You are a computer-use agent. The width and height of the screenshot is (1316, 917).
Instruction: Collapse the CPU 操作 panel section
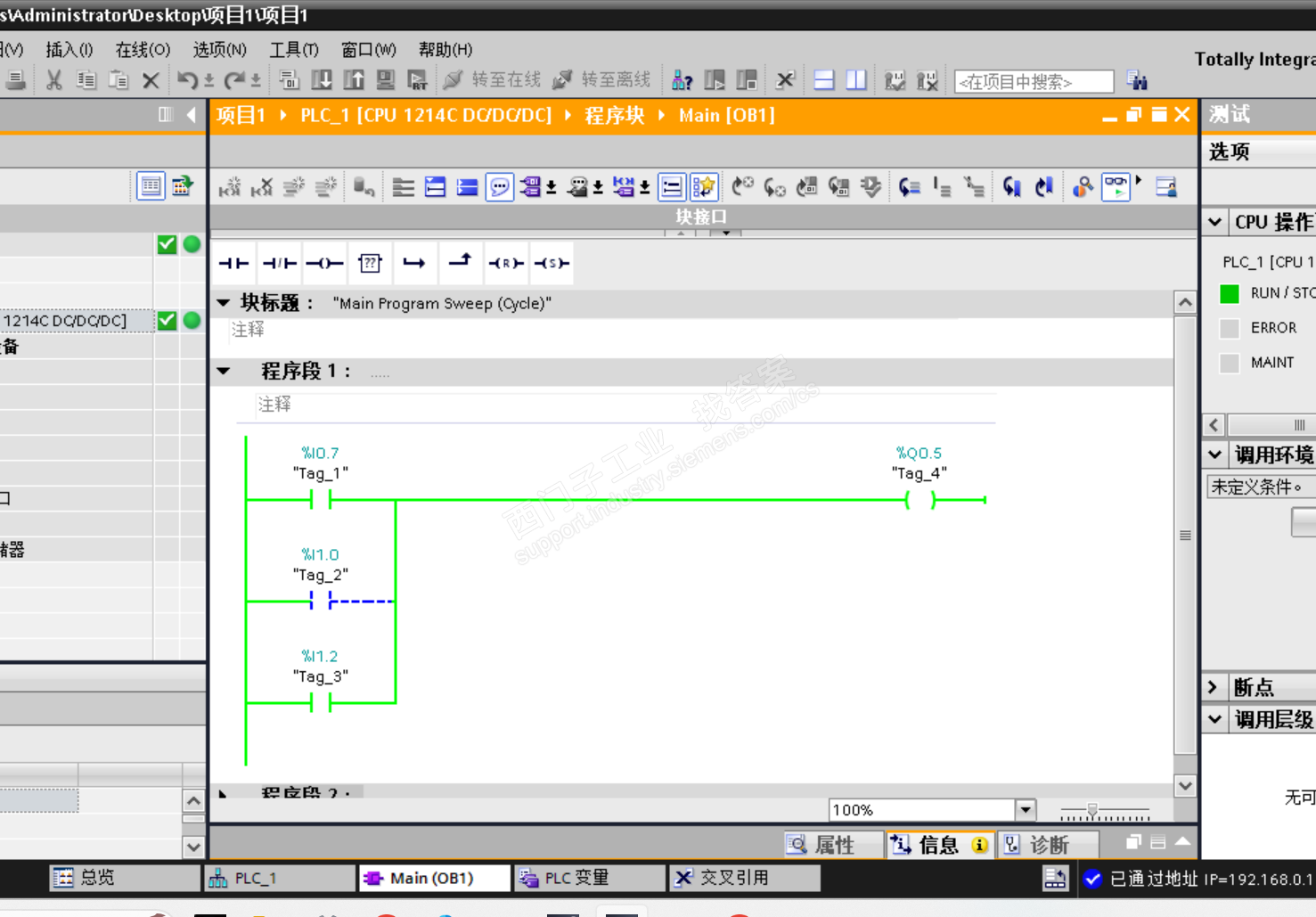coord(1215,222)
